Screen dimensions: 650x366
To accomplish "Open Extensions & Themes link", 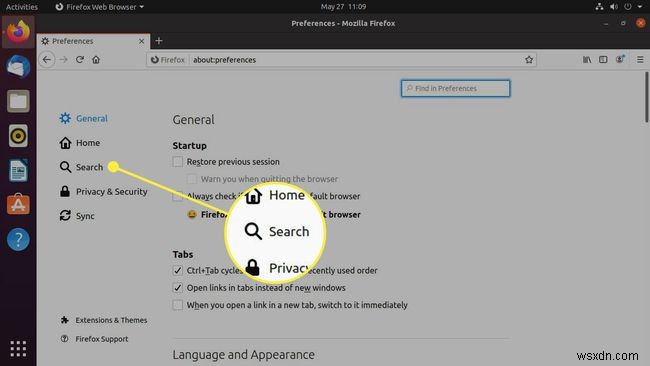I will [x=104, y=320].
